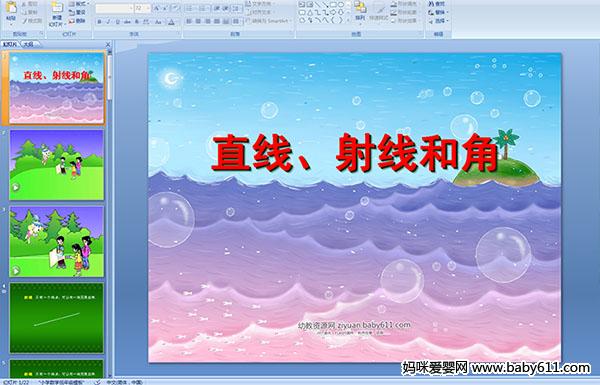This screenshot has height=385, width=600.
Task: Select the oval shape in shapes gallery
Action: point(341,5)
